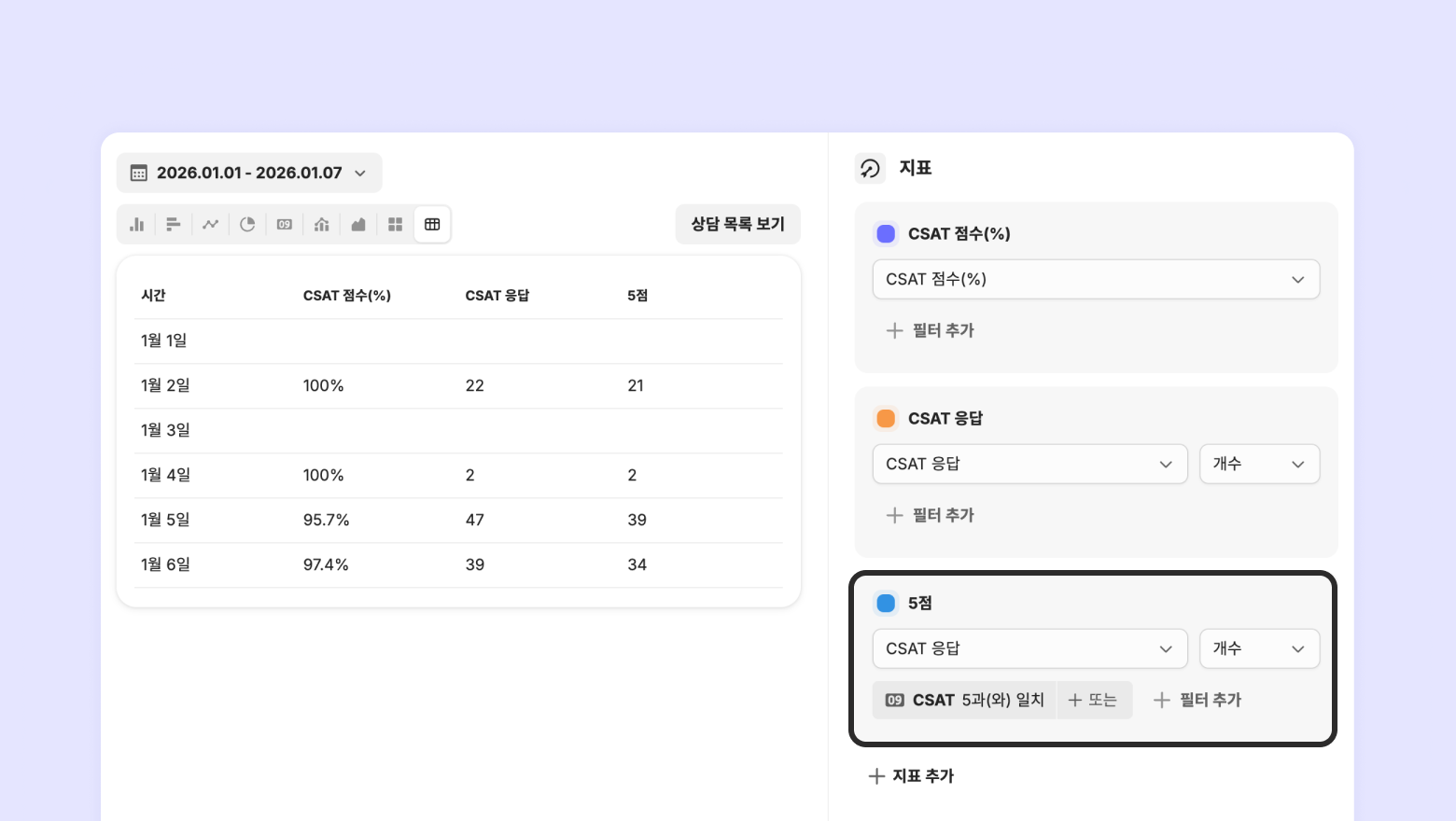Click 지표 추가 to add a metric

coord(912,776)
